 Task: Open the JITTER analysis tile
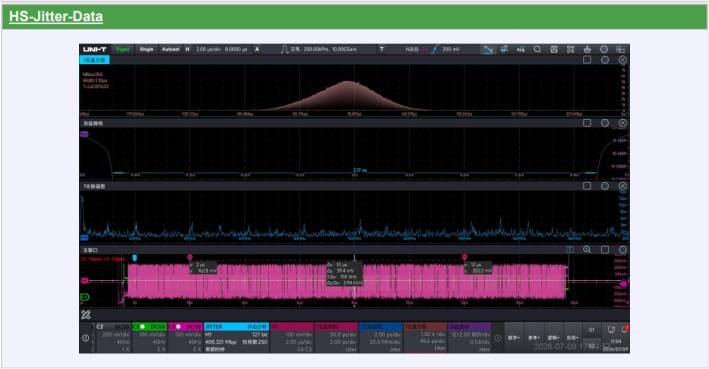pos(236,337)
